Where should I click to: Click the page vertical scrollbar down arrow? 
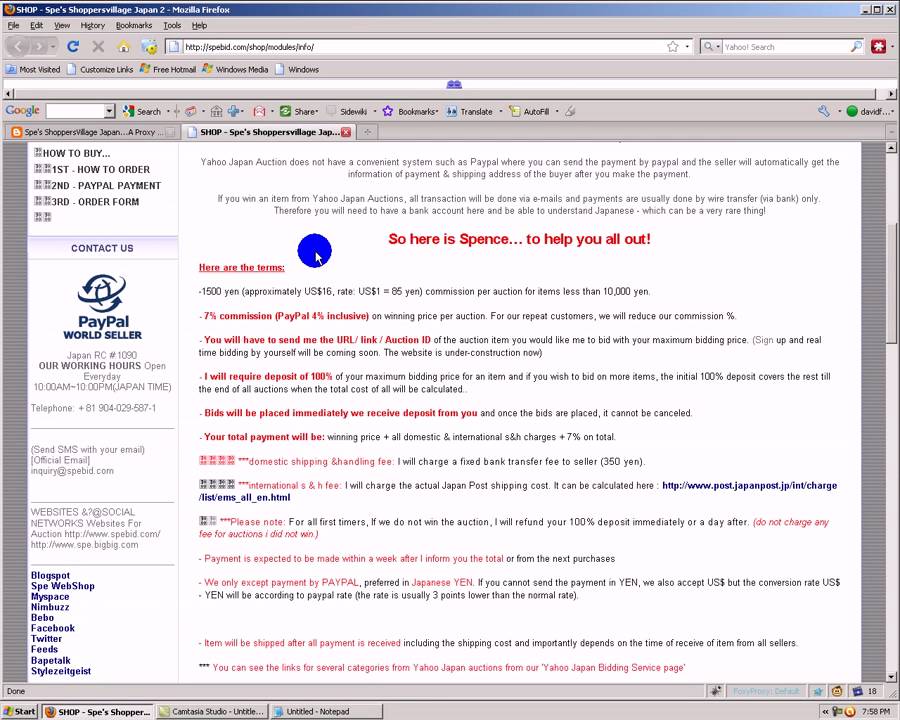[x=891, y=676]
